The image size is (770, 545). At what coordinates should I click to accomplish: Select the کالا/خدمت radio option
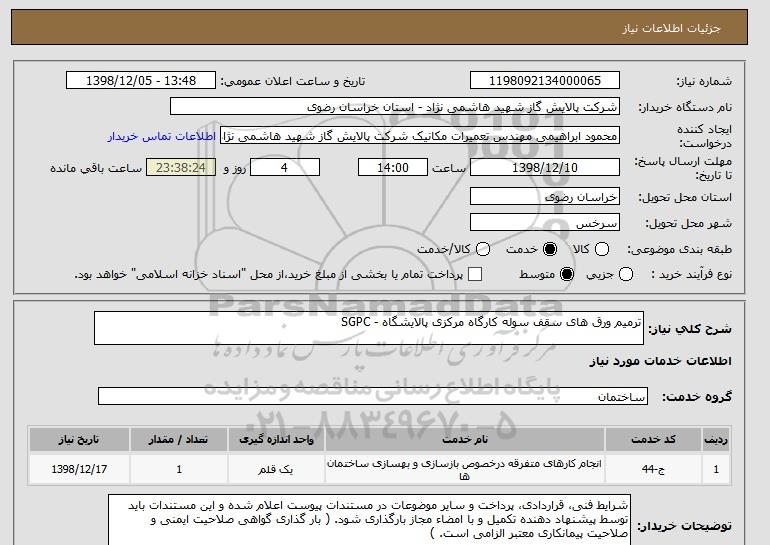(483, 249)
